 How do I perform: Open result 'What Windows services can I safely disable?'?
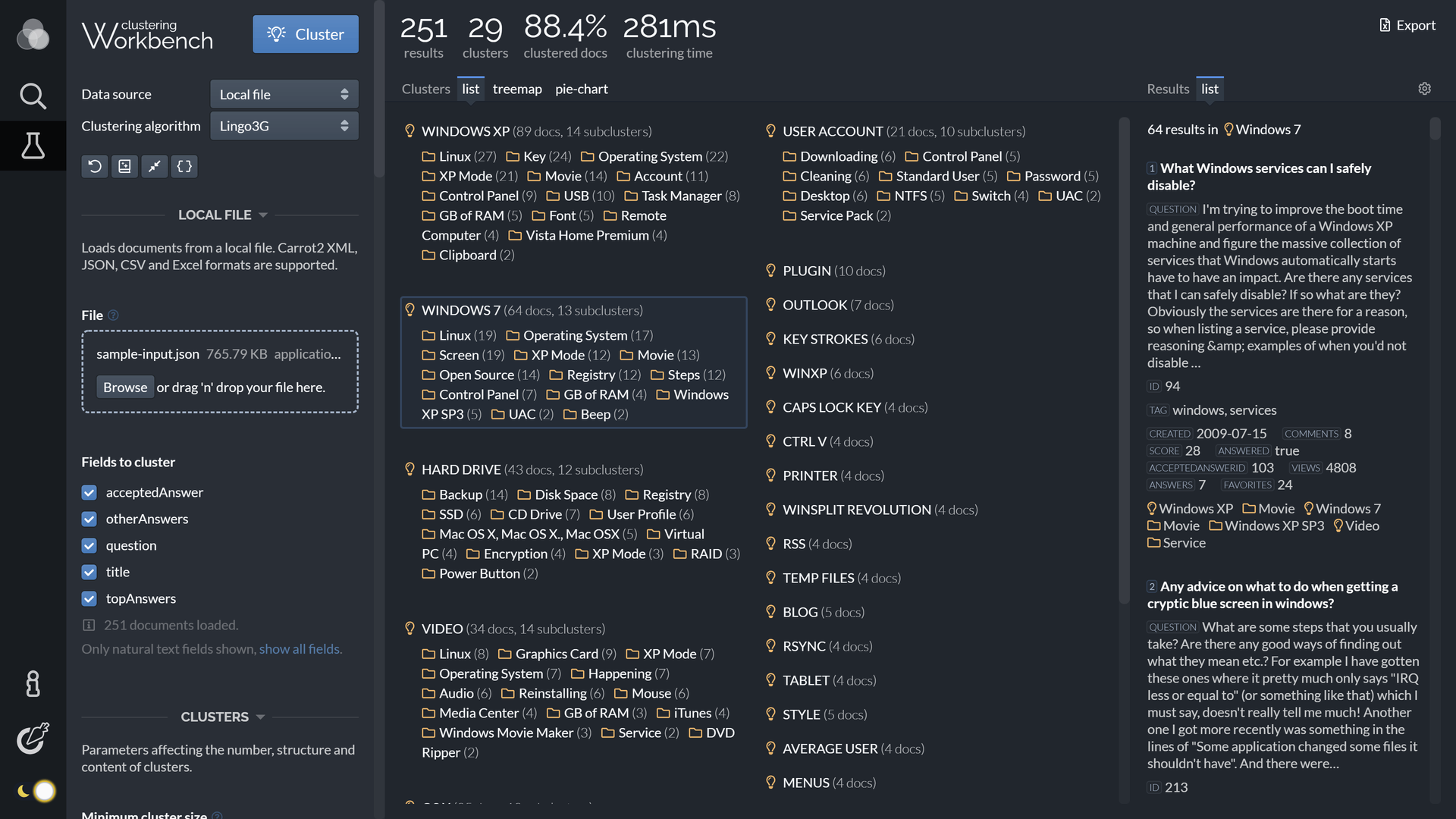pos(1259,176)
